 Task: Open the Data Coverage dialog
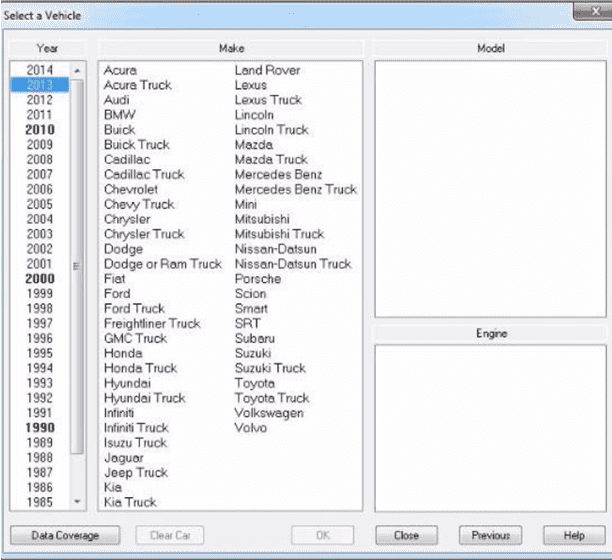pos(65,535)
